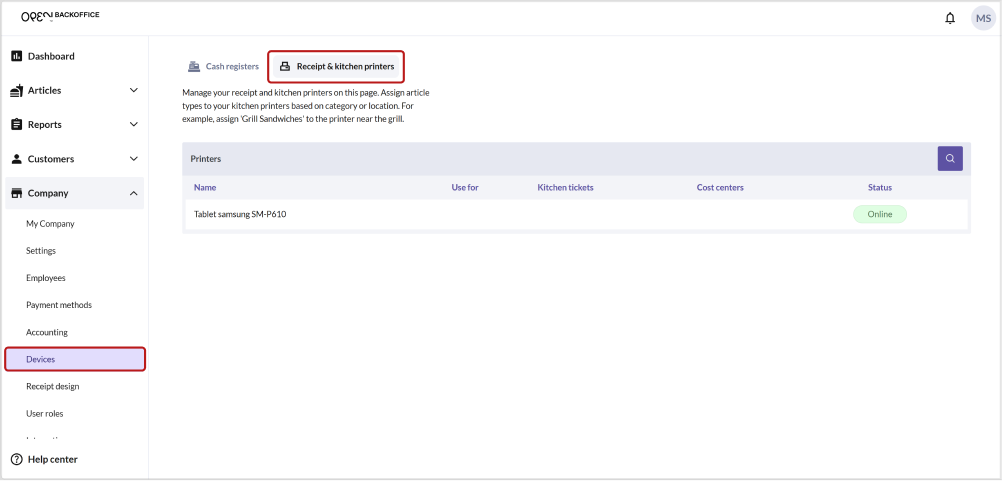This screenshot has height=481, width=1002.
Task: Click the Help center question icon
Action: coord(16,459)
